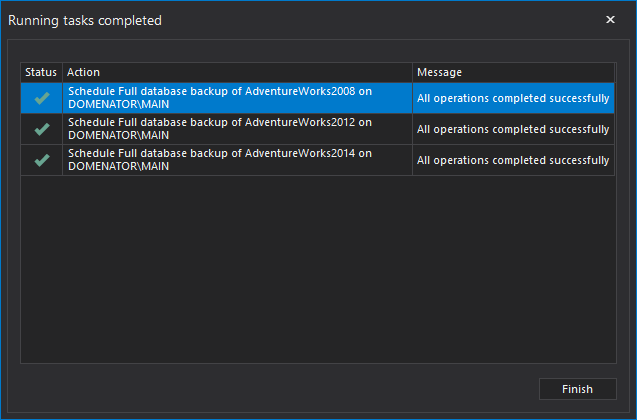
Task: Click the divider between Action and Message headers
Action: tap(412, 73)
